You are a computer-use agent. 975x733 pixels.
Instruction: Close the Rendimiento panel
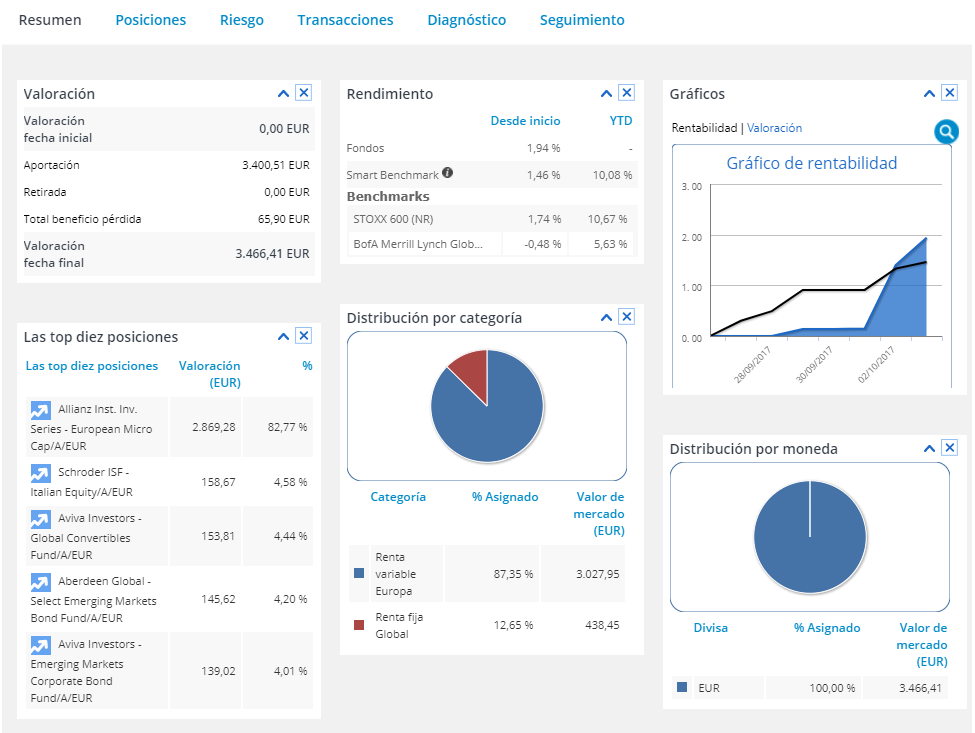(626, 93)
